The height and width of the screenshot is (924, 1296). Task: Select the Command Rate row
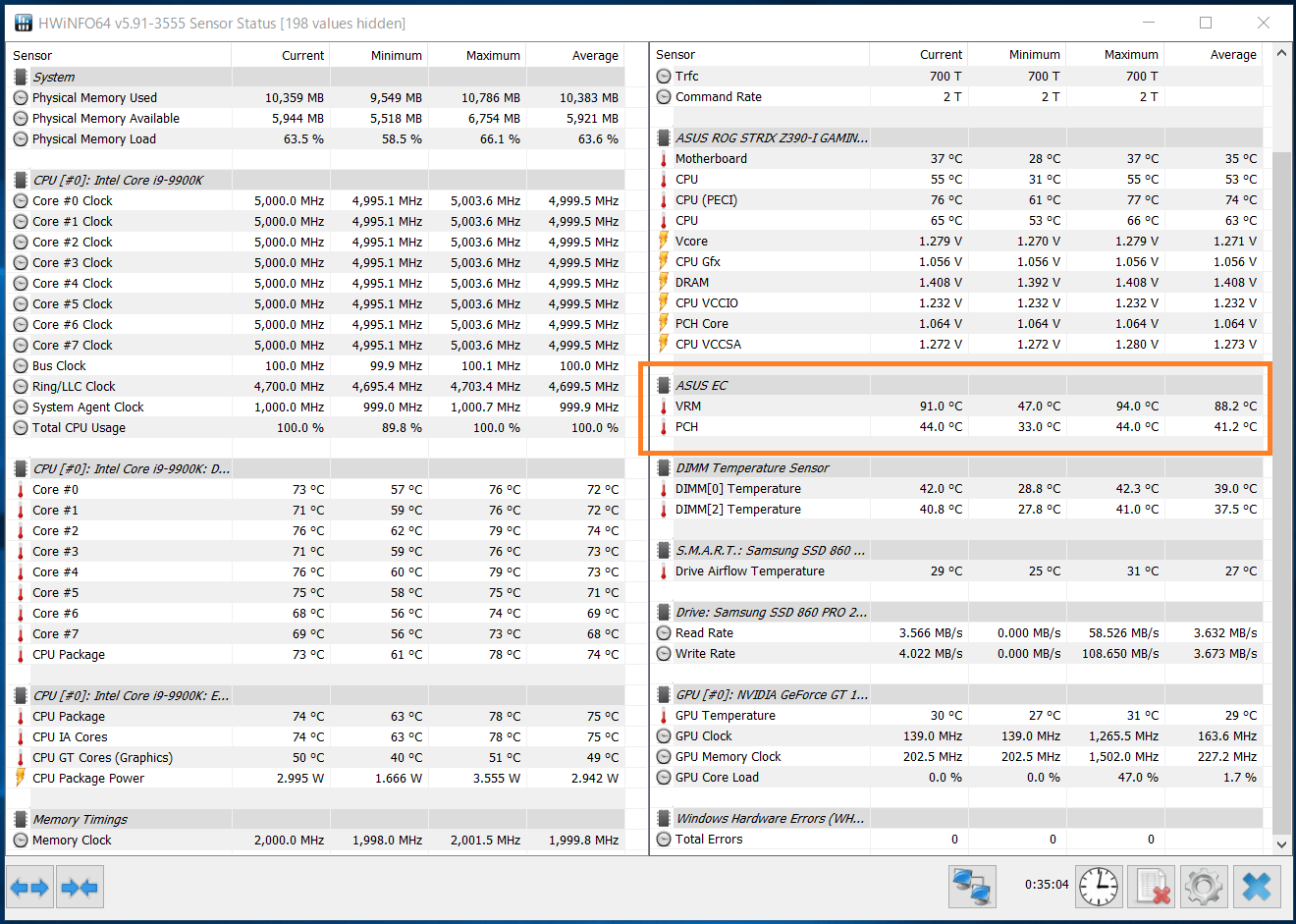tap(957, 97)
